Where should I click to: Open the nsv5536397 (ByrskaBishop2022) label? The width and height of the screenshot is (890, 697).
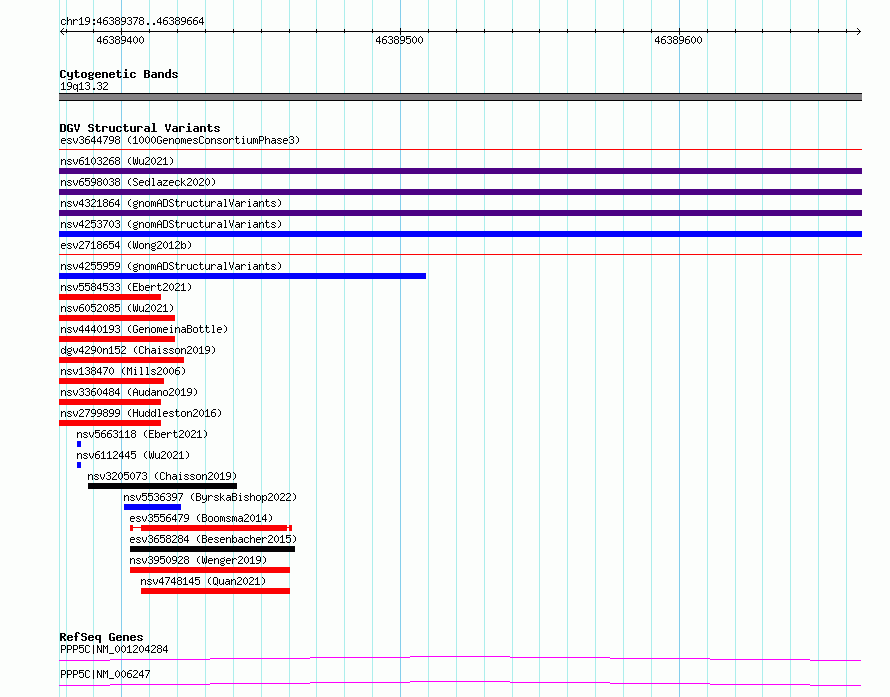coord(210,497)
